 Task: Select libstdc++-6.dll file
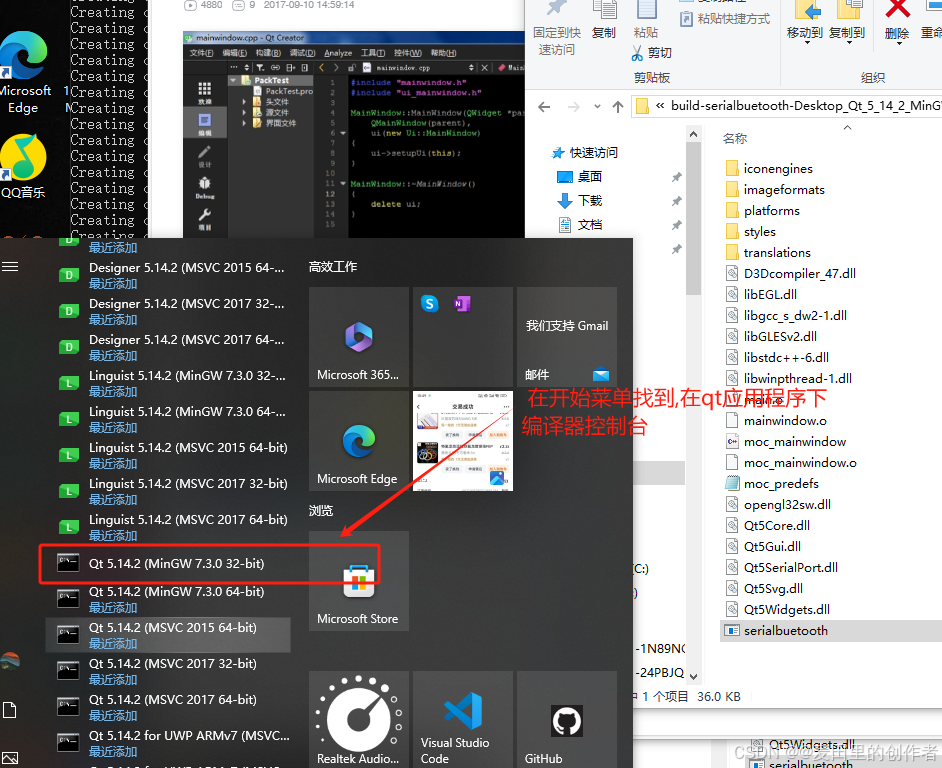778,358
